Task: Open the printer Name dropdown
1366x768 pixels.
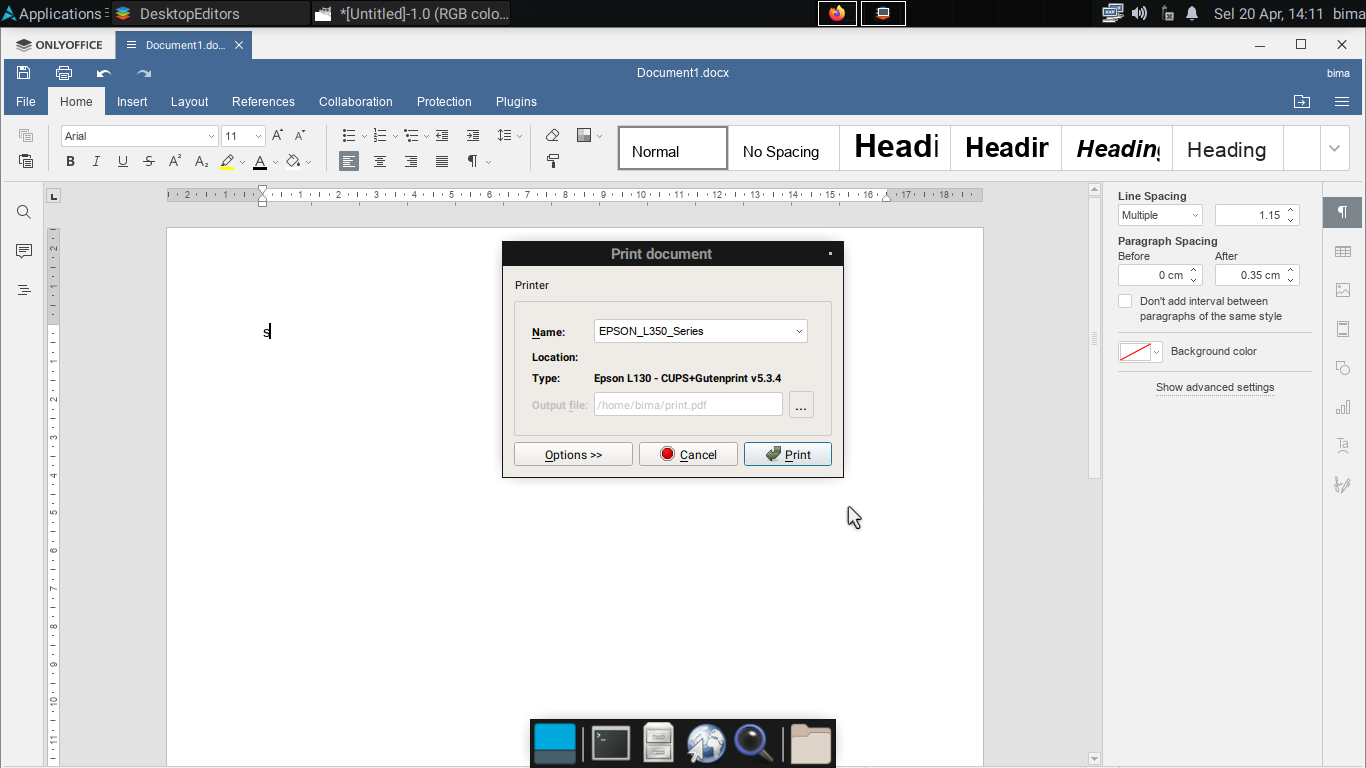Action: (700, 331)
